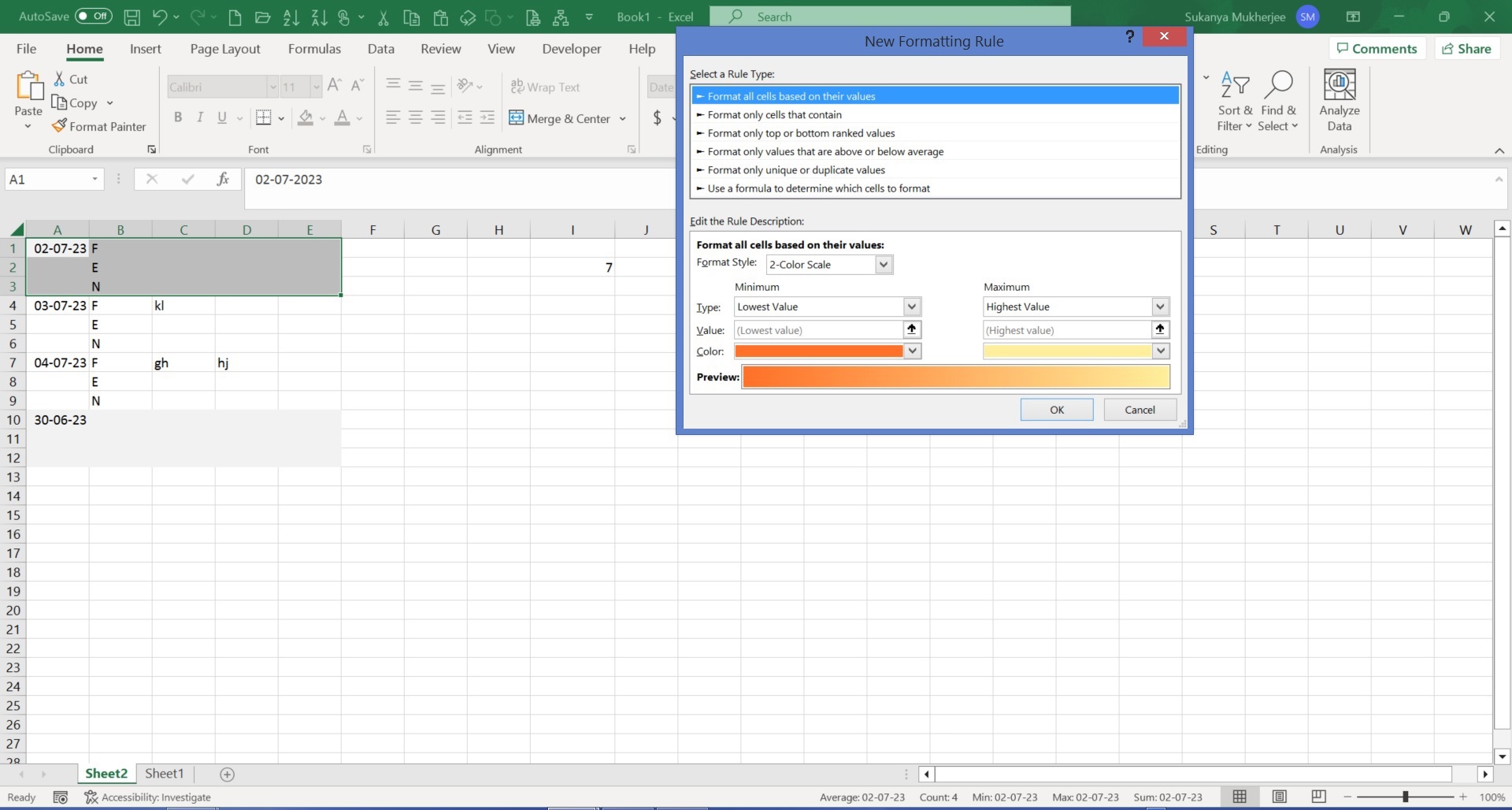Toggle Wrap Text

[545, 87]
